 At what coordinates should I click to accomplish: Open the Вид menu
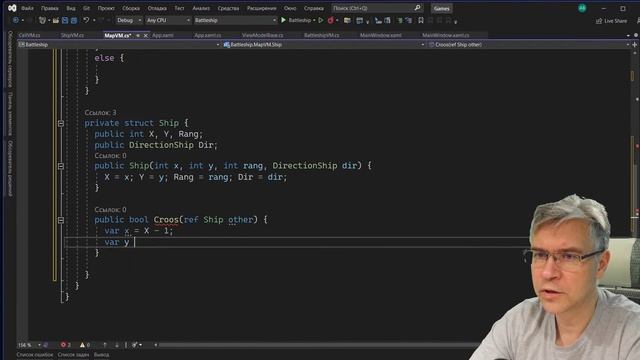click(x=71, y=8)
